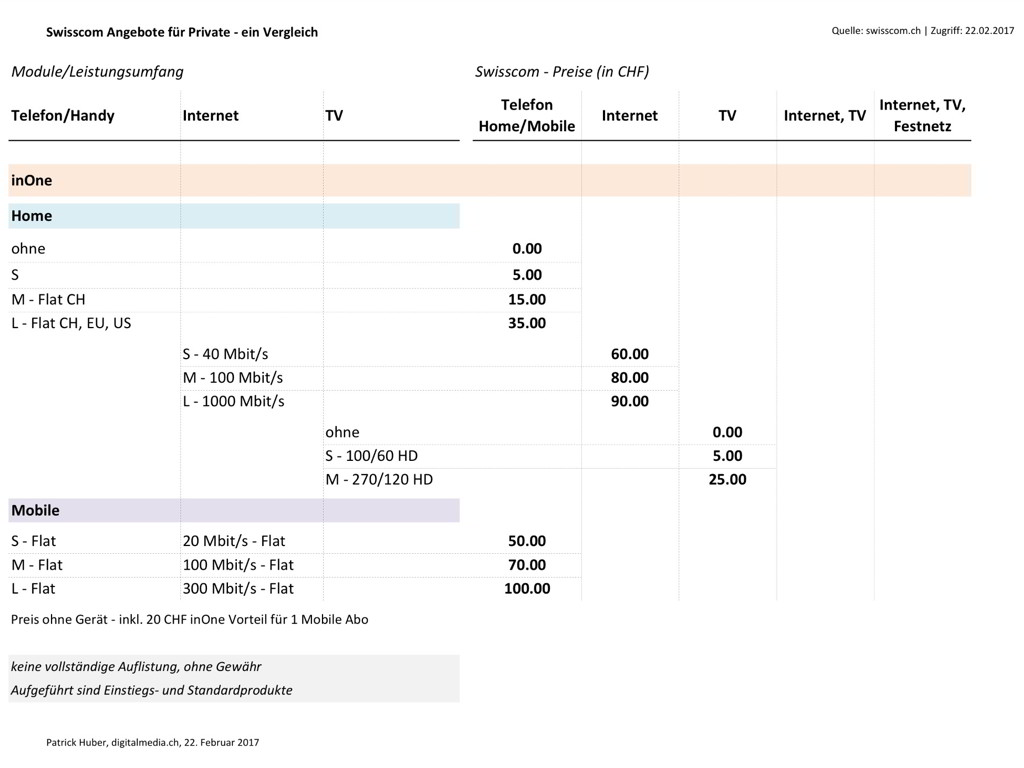This screenshot has height=768, width=1024.
Task: Select the 'M - 100 Mbit/s' internet option
Action: 233,377
